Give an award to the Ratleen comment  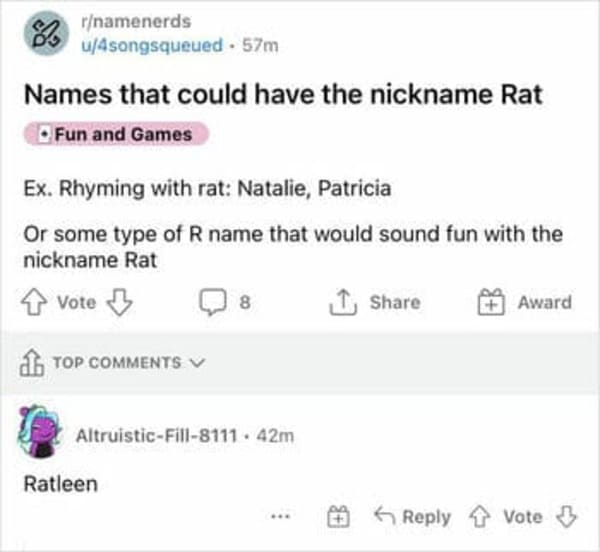point(338,517)
